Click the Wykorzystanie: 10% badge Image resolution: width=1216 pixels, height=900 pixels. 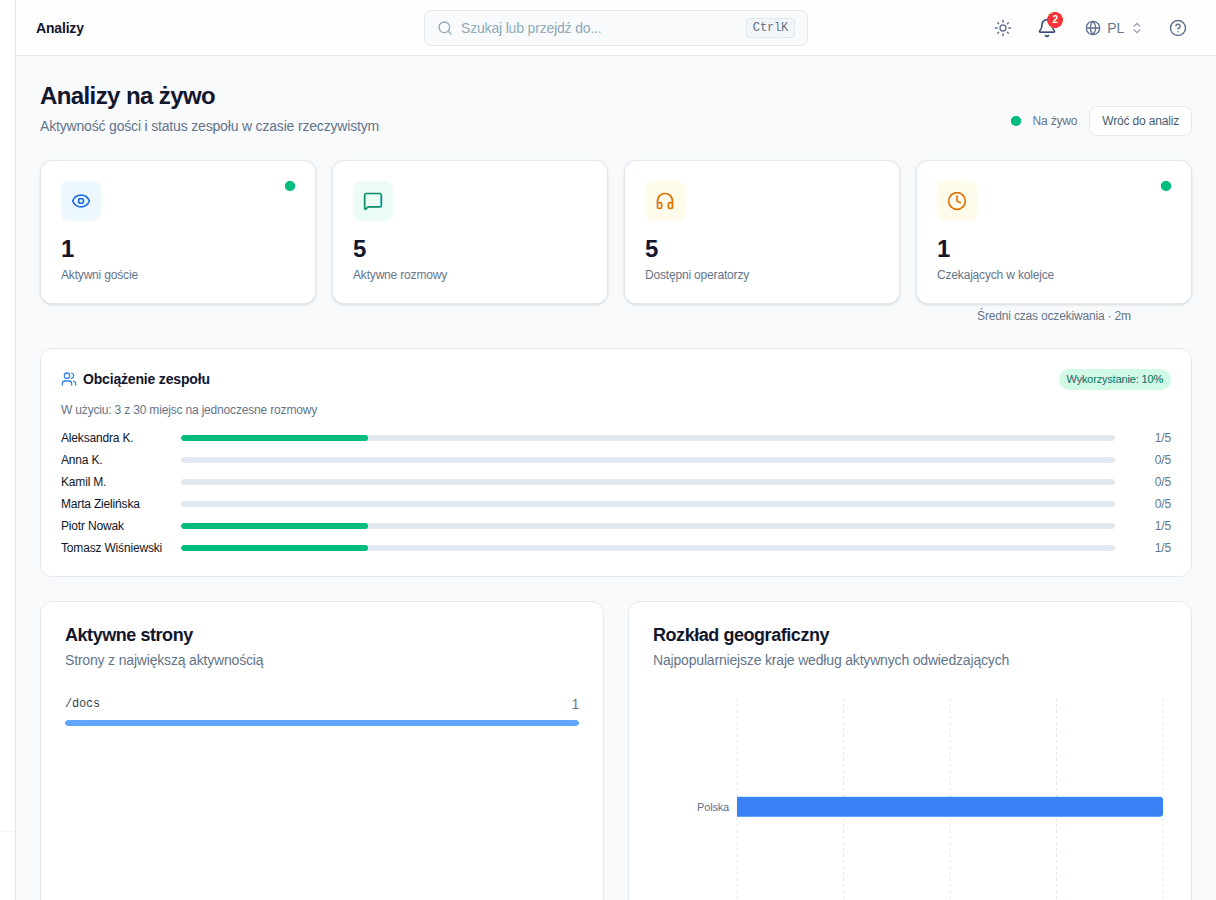(x=1115, y=379)
